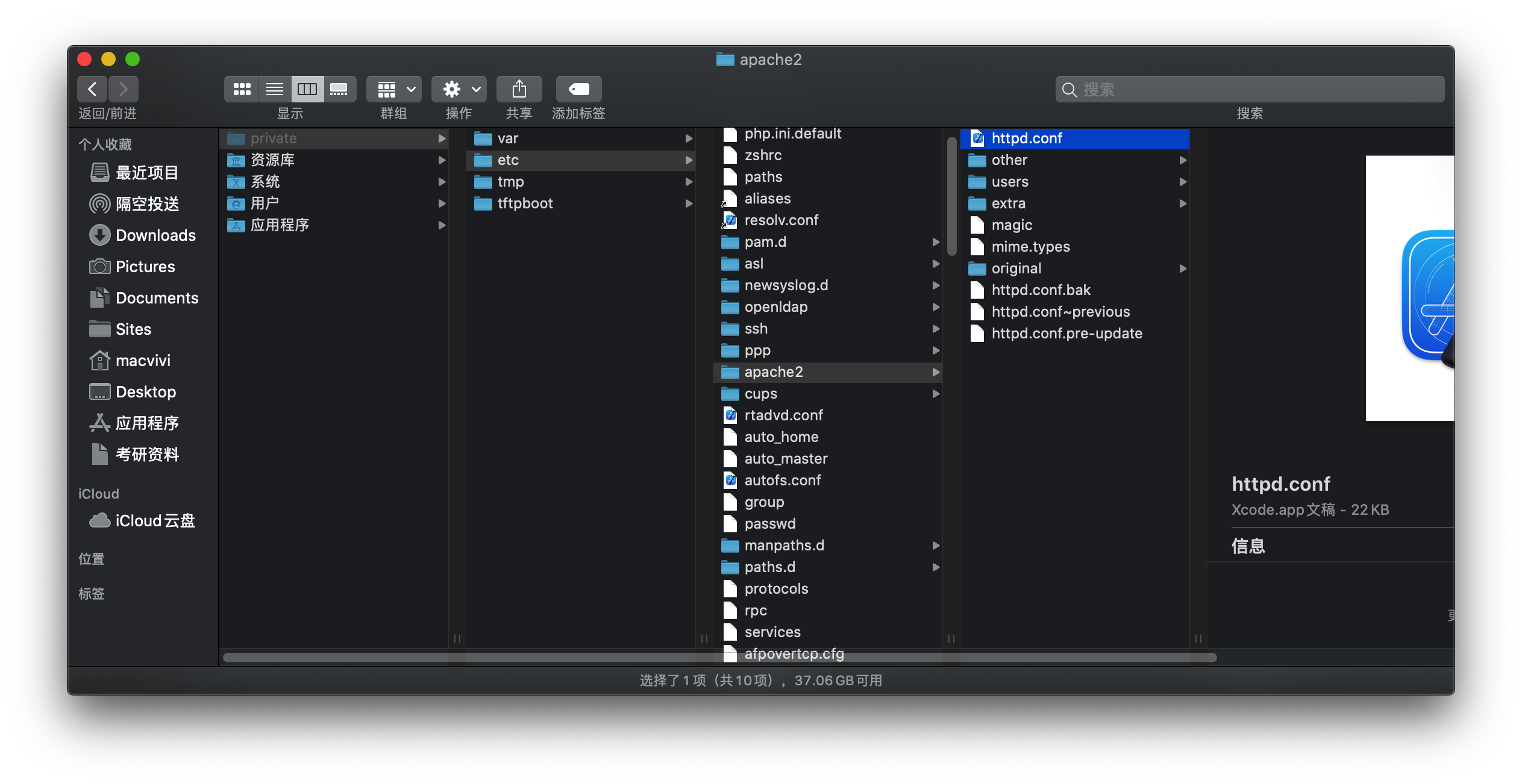Switch to icon view mode
1522x784 pixels.
[242, 89]
